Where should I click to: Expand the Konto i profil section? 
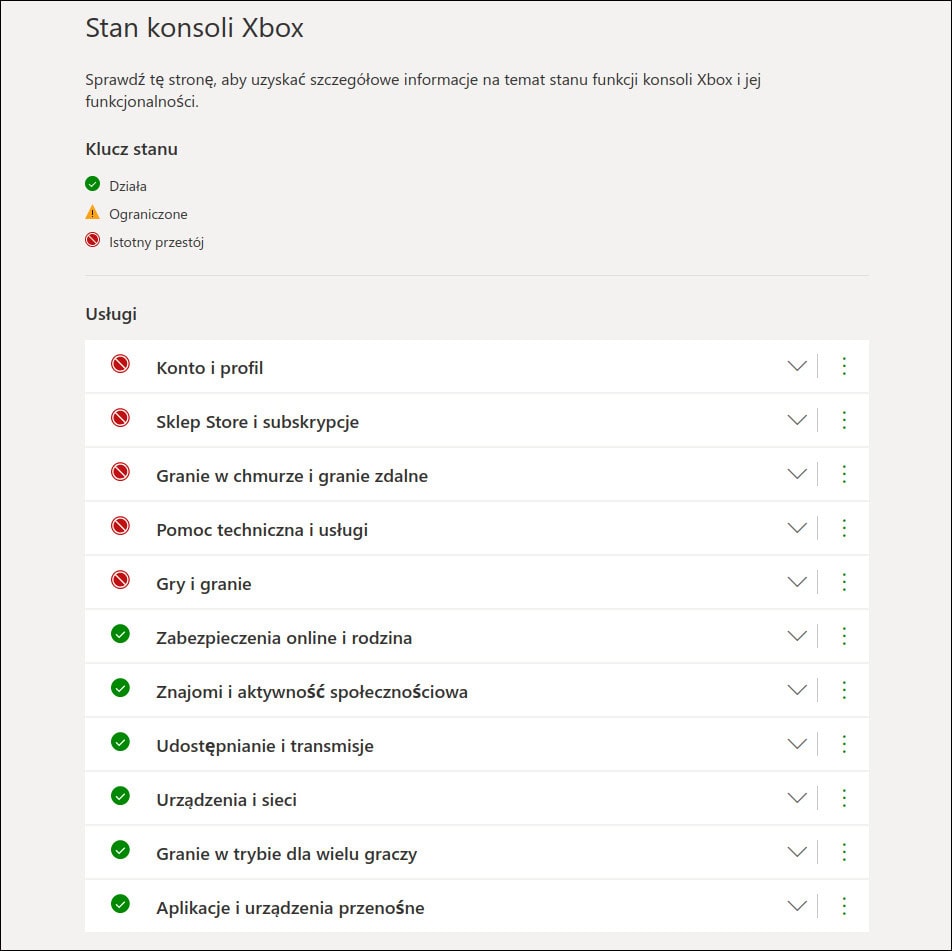click(797, 367)
